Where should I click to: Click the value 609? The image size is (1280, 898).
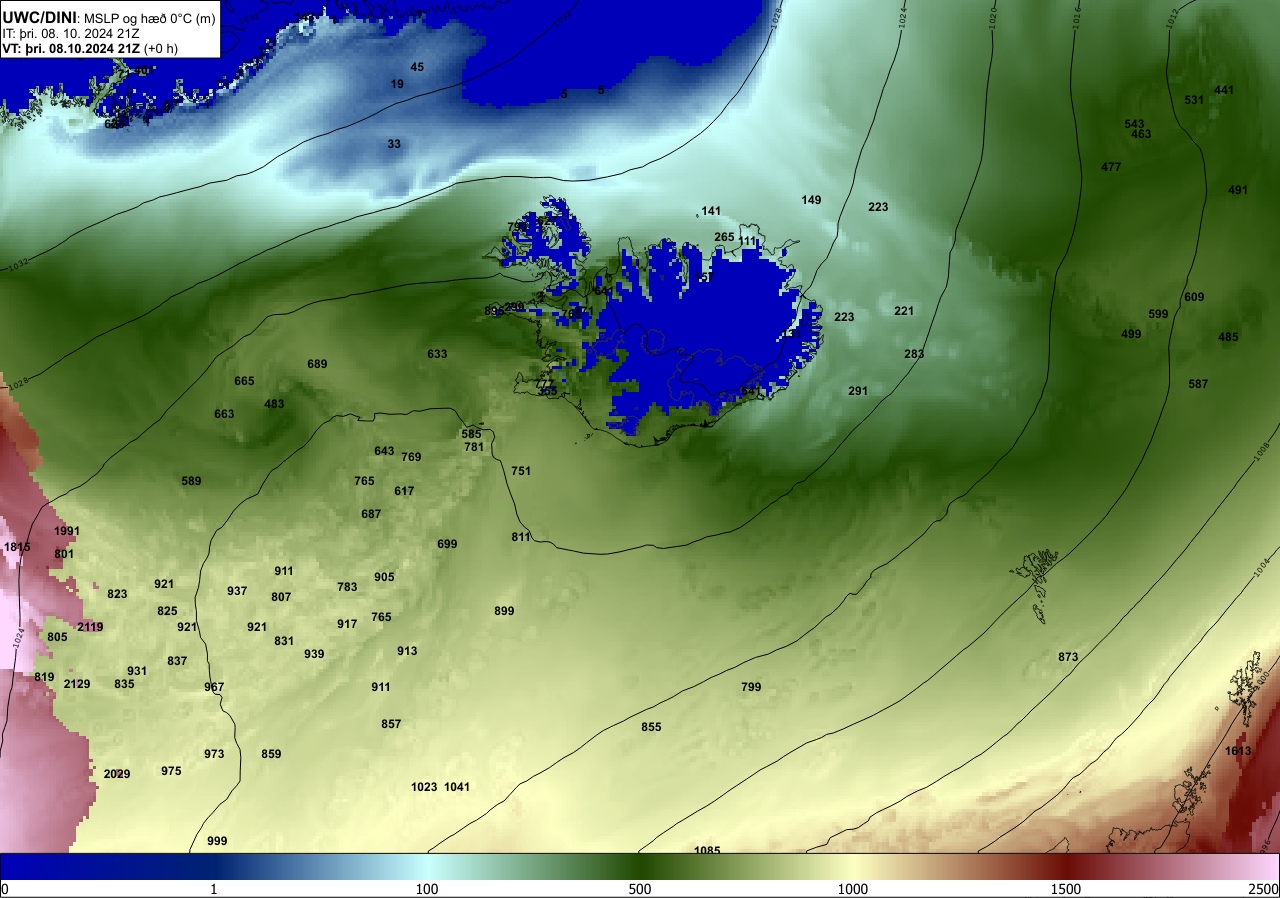pyautogui.click(x=1194, y=297)
